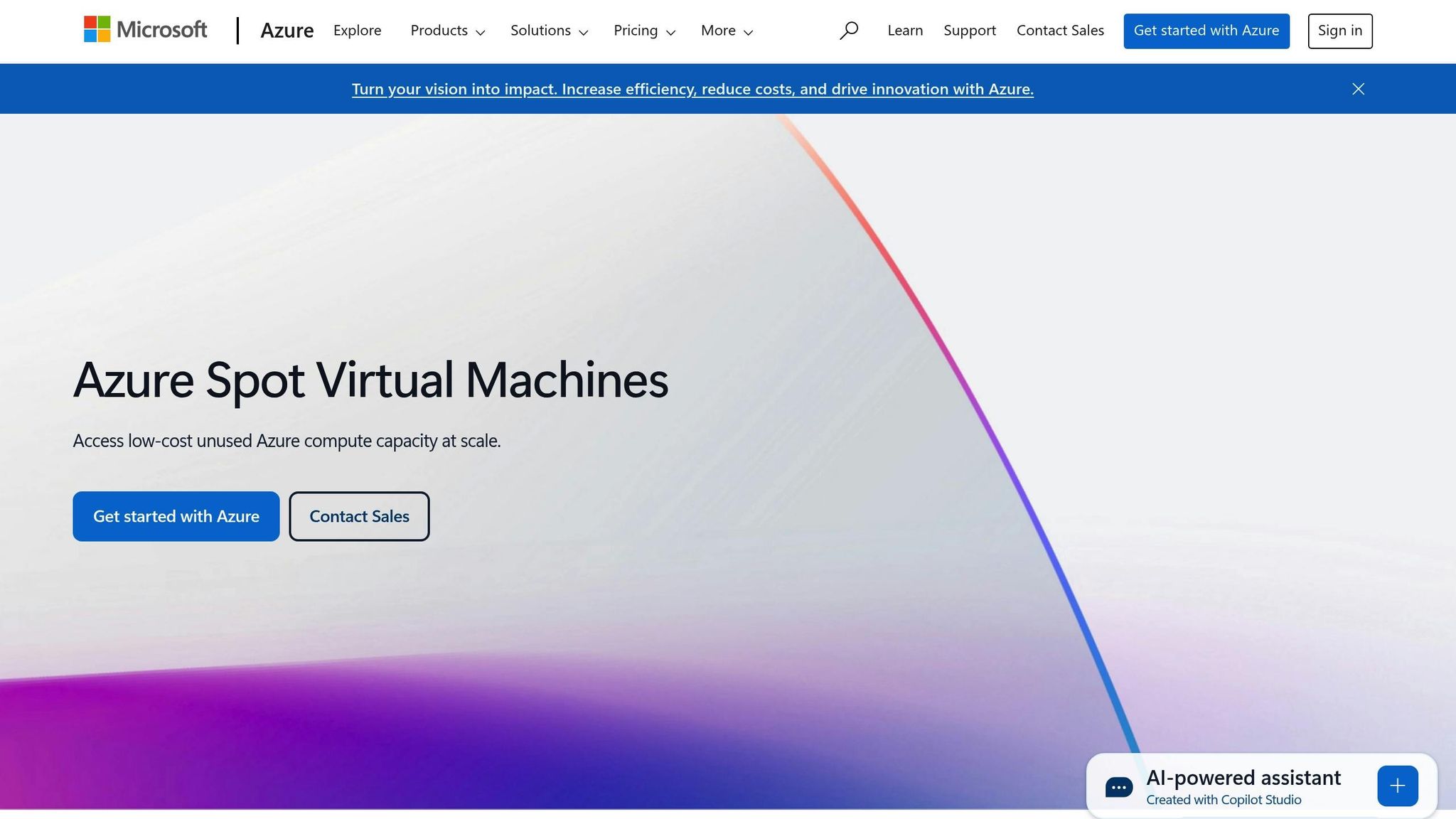Click Contact Sales in top navigation

pyautogui.click(x=1060, y=31)
